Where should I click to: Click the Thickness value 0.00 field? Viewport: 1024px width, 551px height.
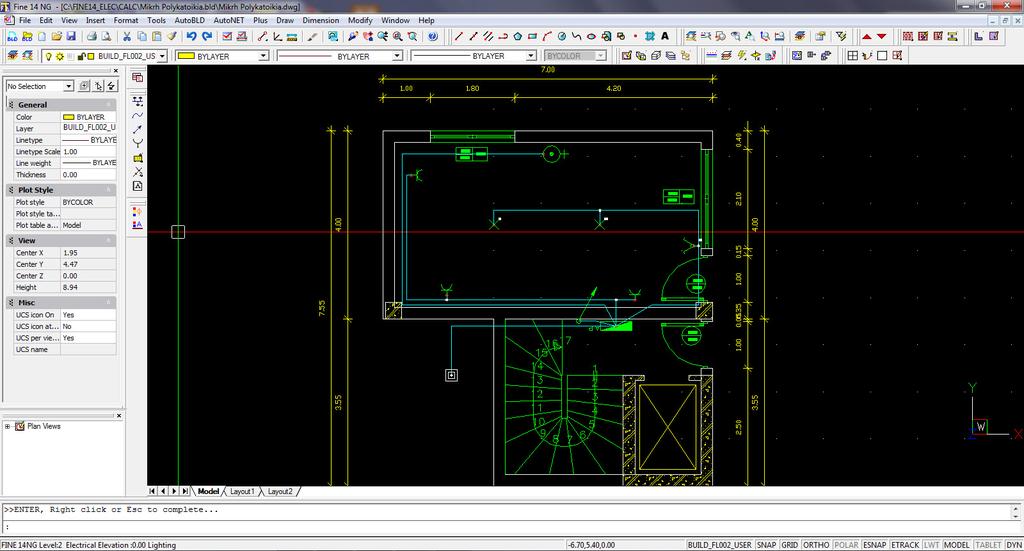click(89, 175)
